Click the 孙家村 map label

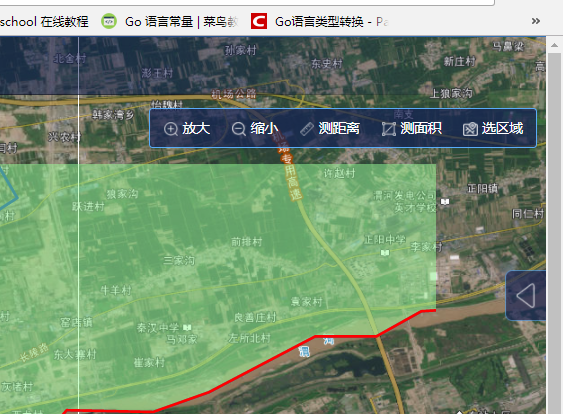[x=241, y=50]
